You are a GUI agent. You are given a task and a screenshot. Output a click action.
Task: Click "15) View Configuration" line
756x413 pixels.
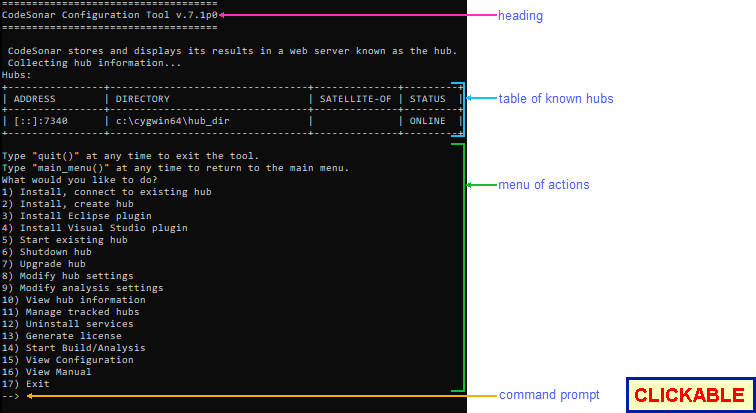click(x=68, y=360)
